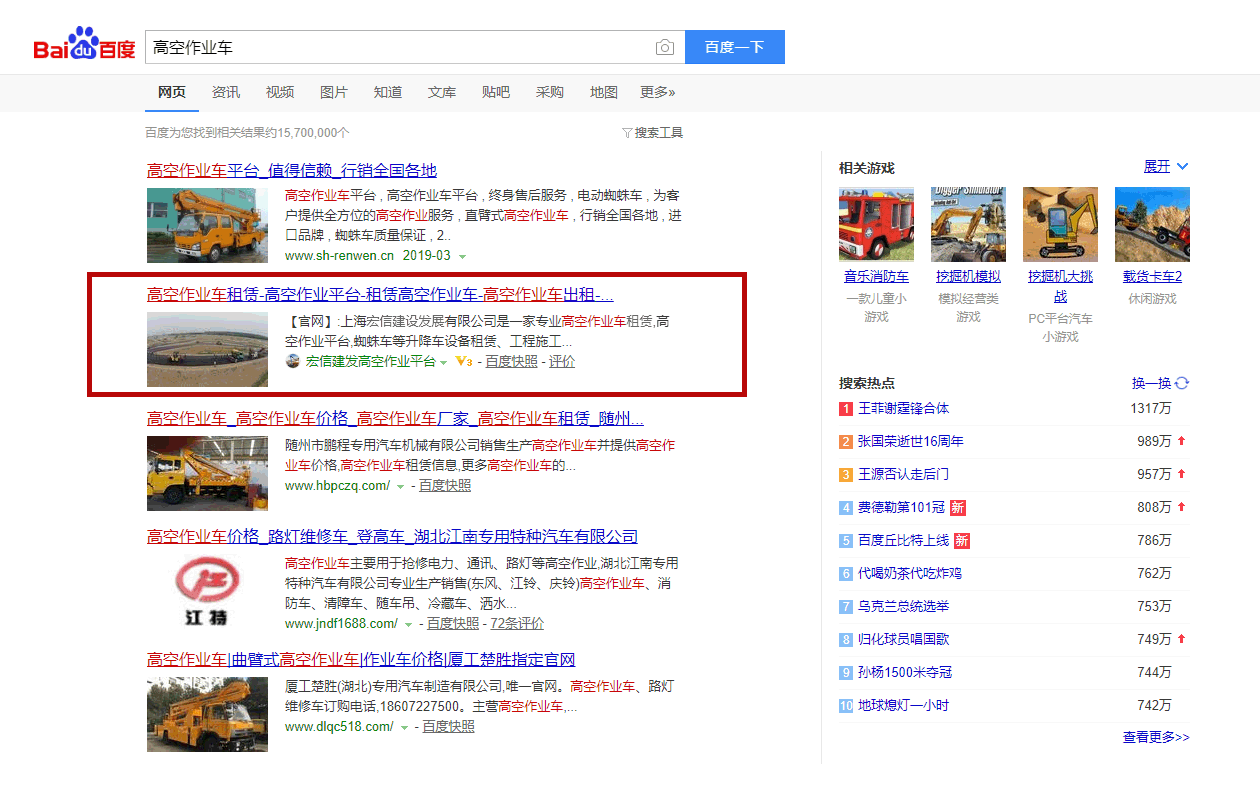The height and width of the screenshot is (804, 1260).
Task: Click the 江特 logo thumbnail
Action: click(208, 593)
